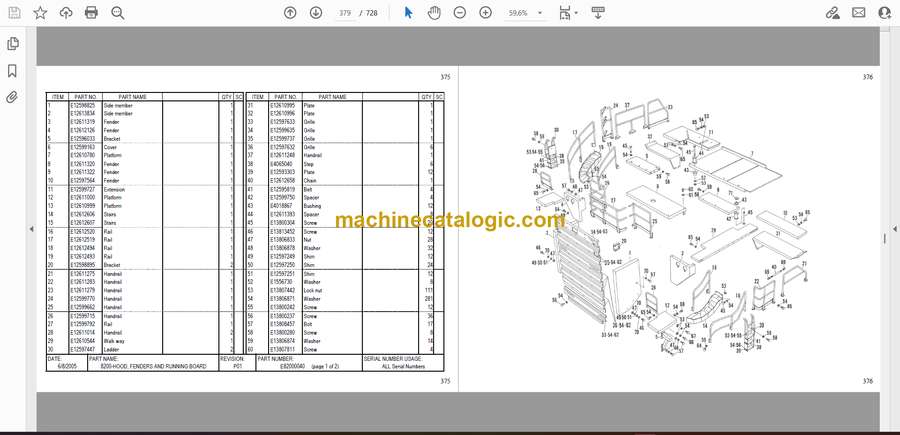Click part number E12599727

(83, 189)
